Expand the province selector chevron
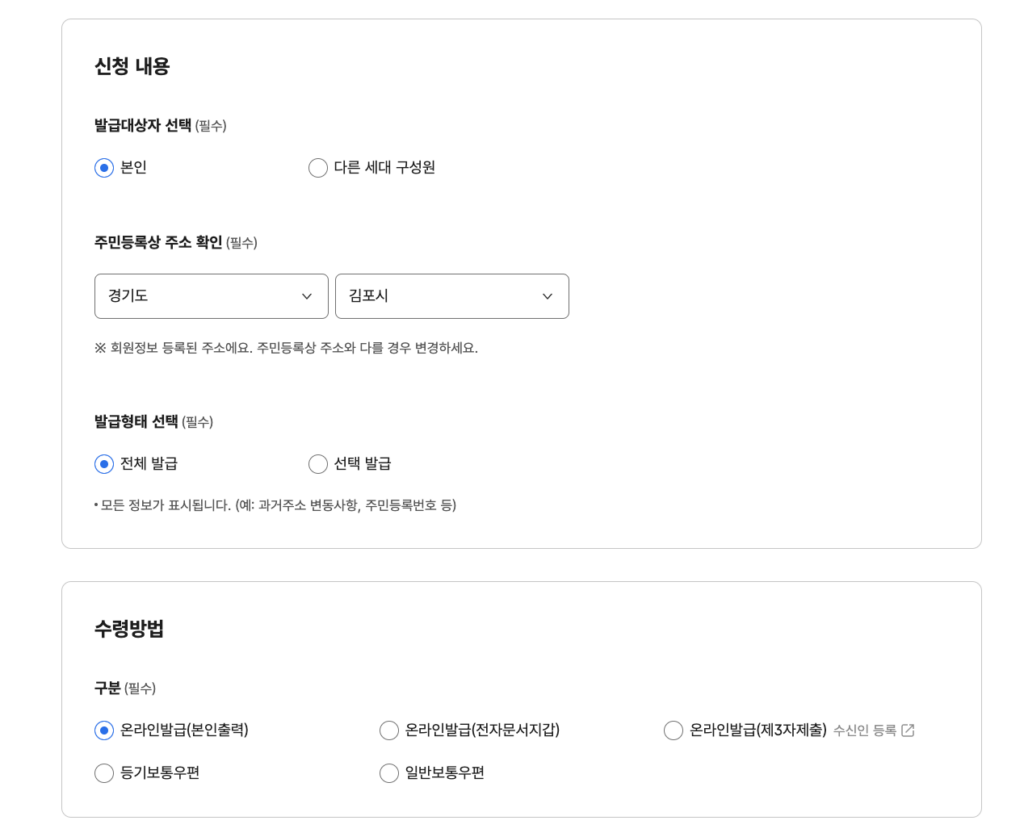This screenshot has height=833, width=1024. point(306,296)
